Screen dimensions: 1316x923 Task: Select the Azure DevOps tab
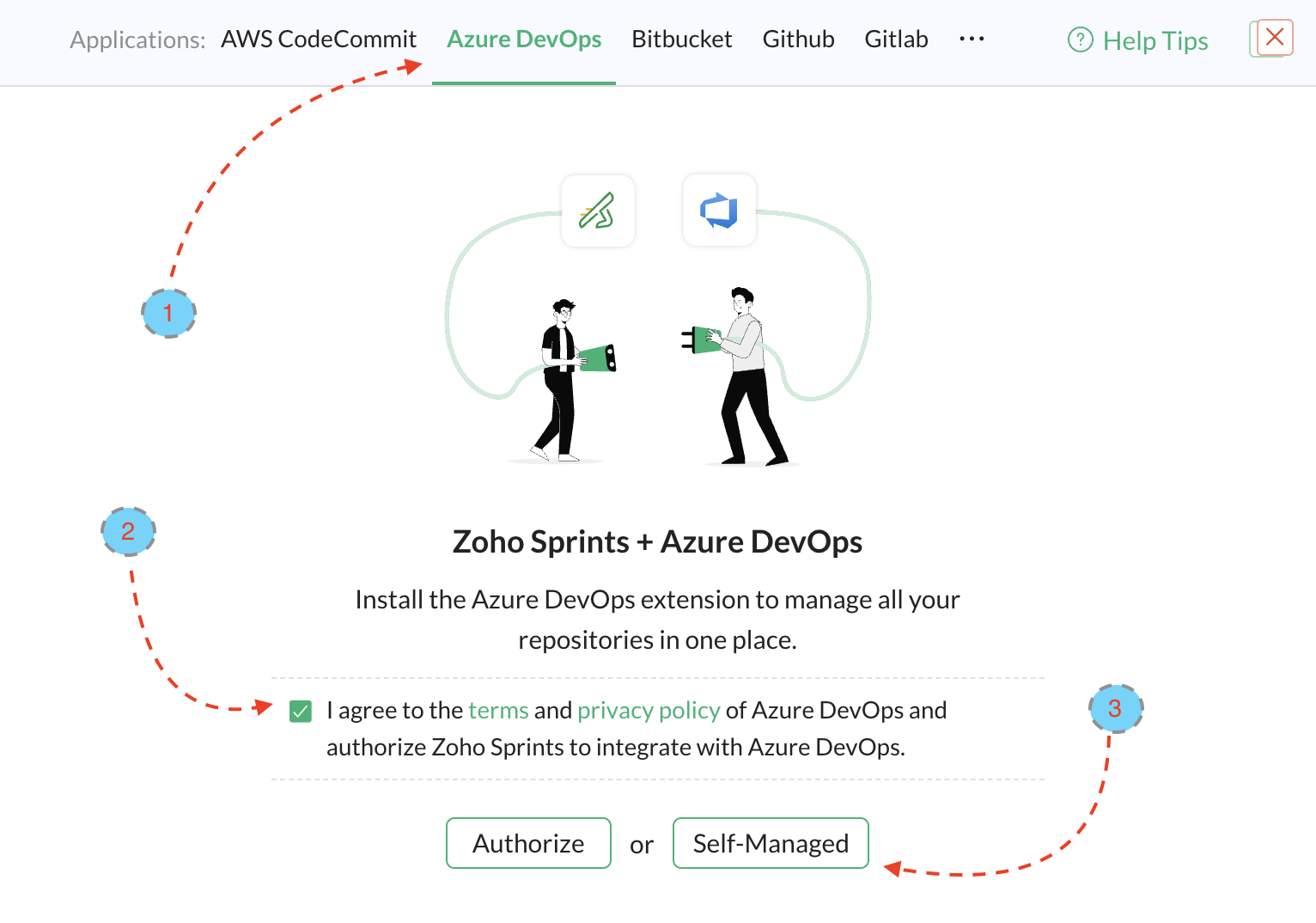point(524,40)
